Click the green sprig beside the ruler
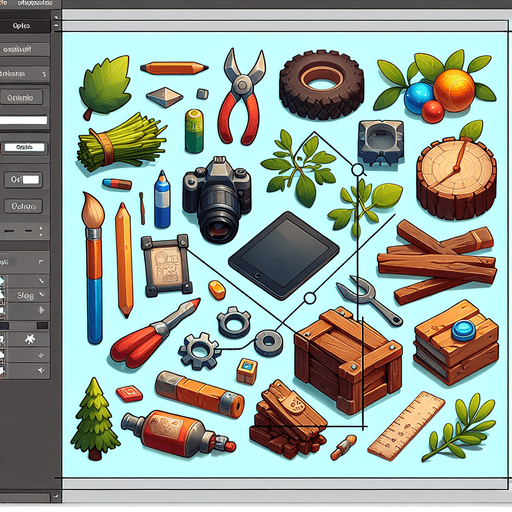The height and width of the screenshot is (512, 512). [458, 427]
